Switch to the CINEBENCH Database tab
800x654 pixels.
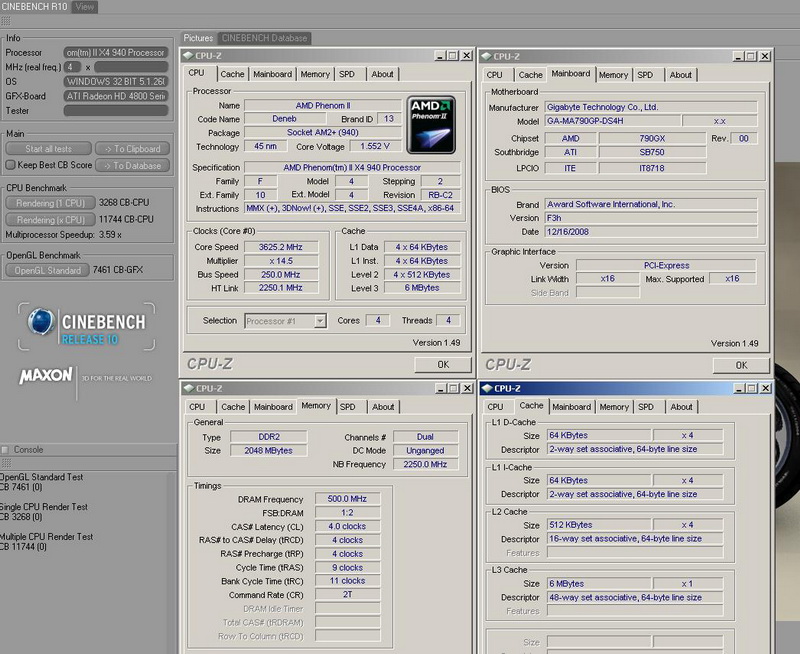(x=264, y=38)
